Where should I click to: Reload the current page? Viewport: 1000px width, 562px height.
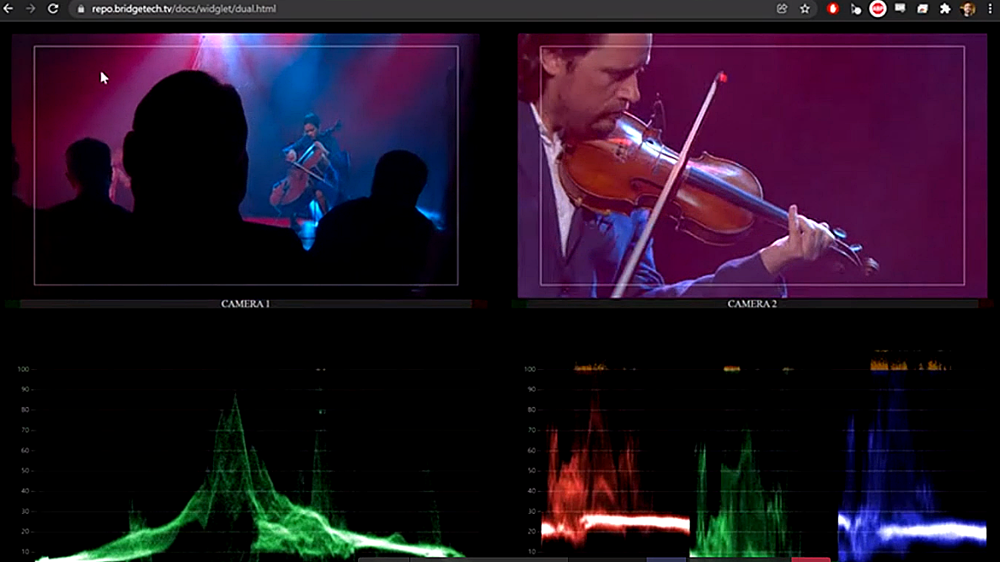53,8
